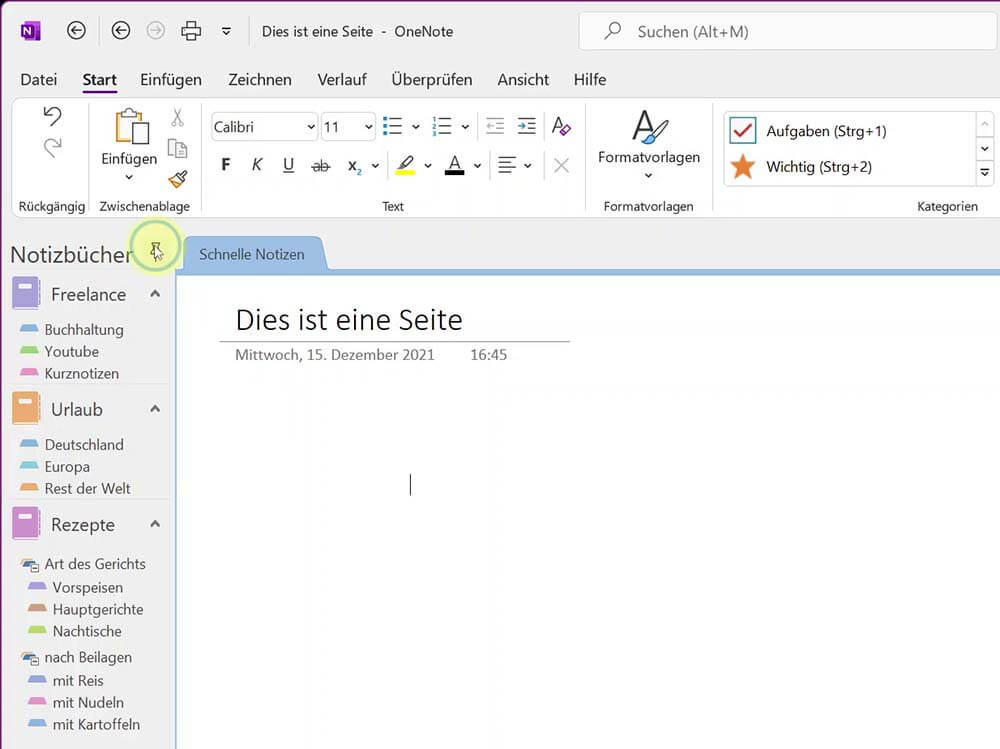This screenshot has width=1000, height=749.
Task: Toggle italic (K) formatting
Action: pos(257,165)
